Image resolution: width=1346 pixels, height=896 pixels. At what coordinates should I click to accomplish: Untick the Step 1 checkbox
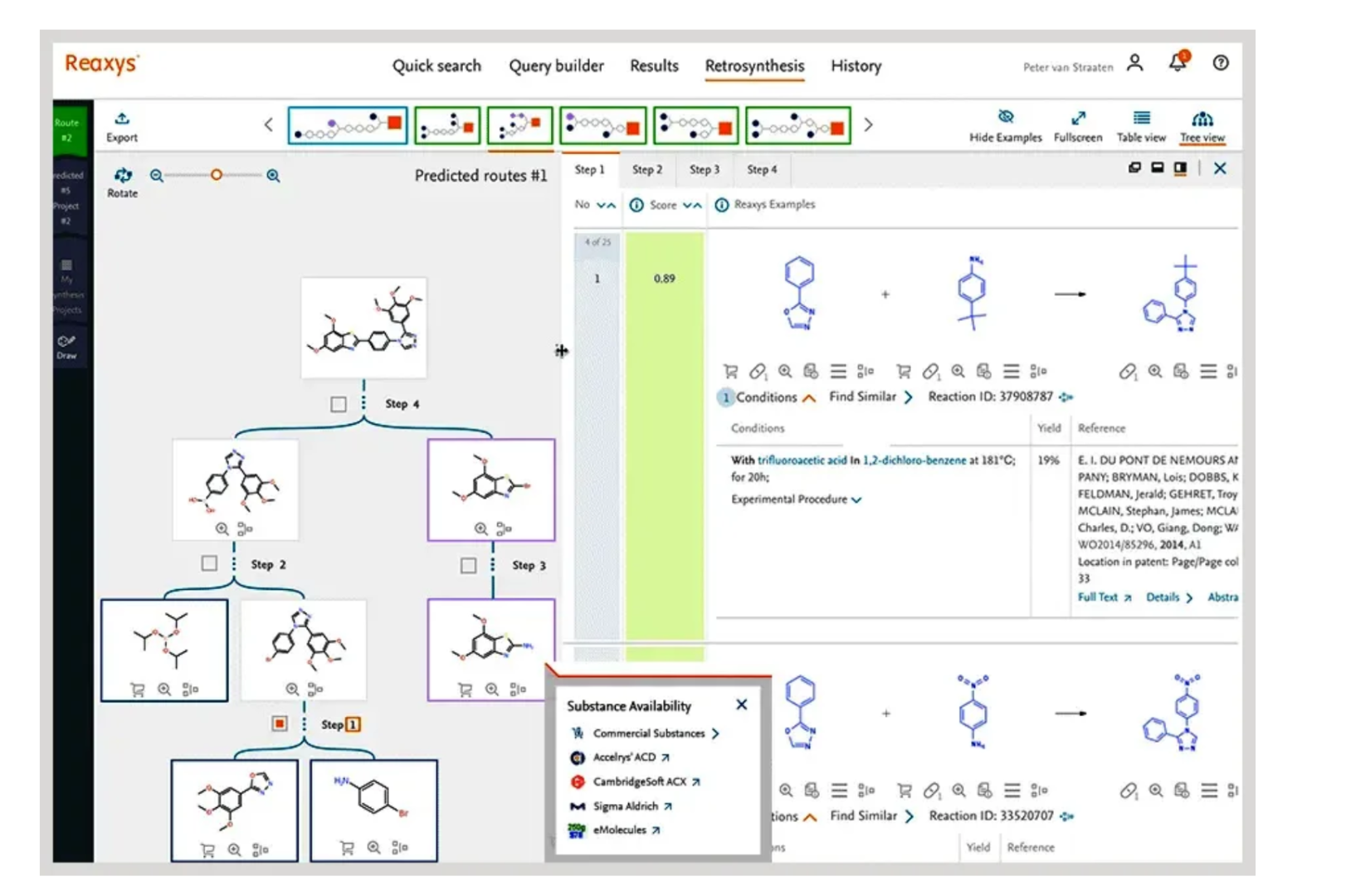click(280, 723)
